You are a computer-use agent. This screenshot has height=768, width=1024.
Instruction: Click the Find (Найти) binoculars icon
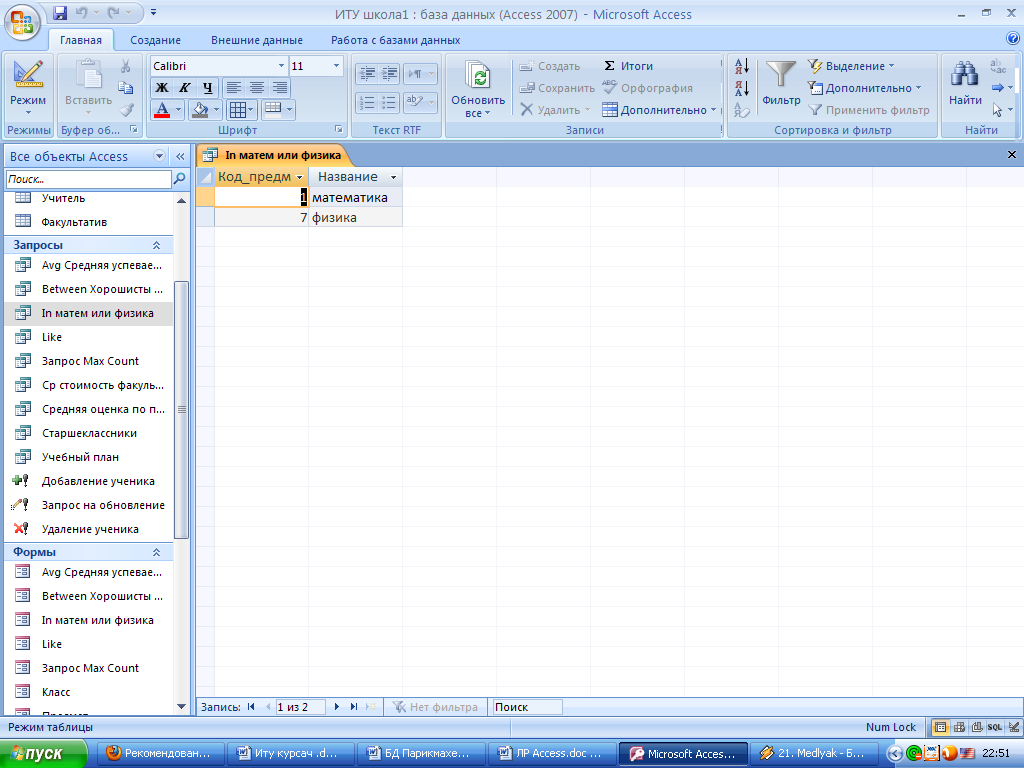click(965, 75)
